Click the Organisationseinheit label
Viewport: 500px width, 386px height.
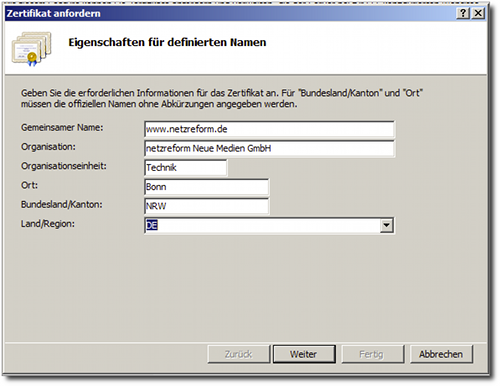coord(64,166)
